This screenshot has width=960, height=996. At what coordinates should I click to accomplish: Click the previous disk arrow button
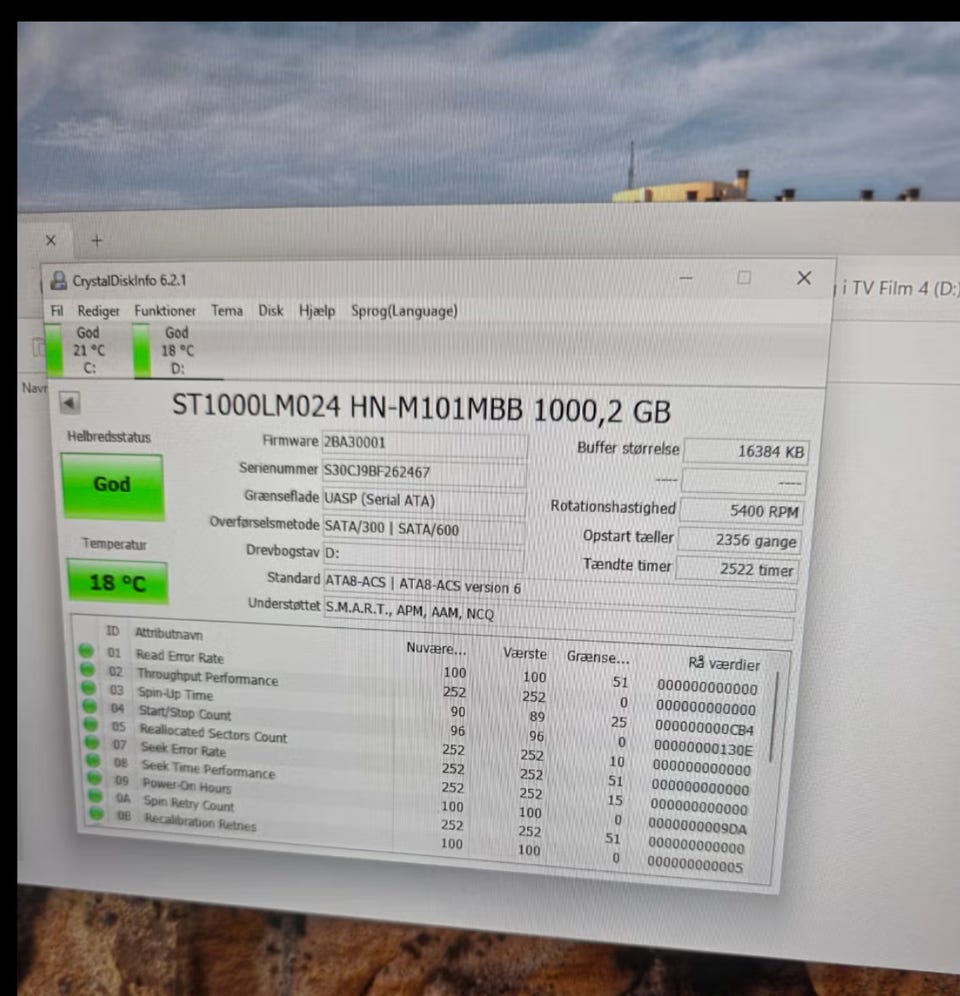pyautogui.click(x=69, y=403)
